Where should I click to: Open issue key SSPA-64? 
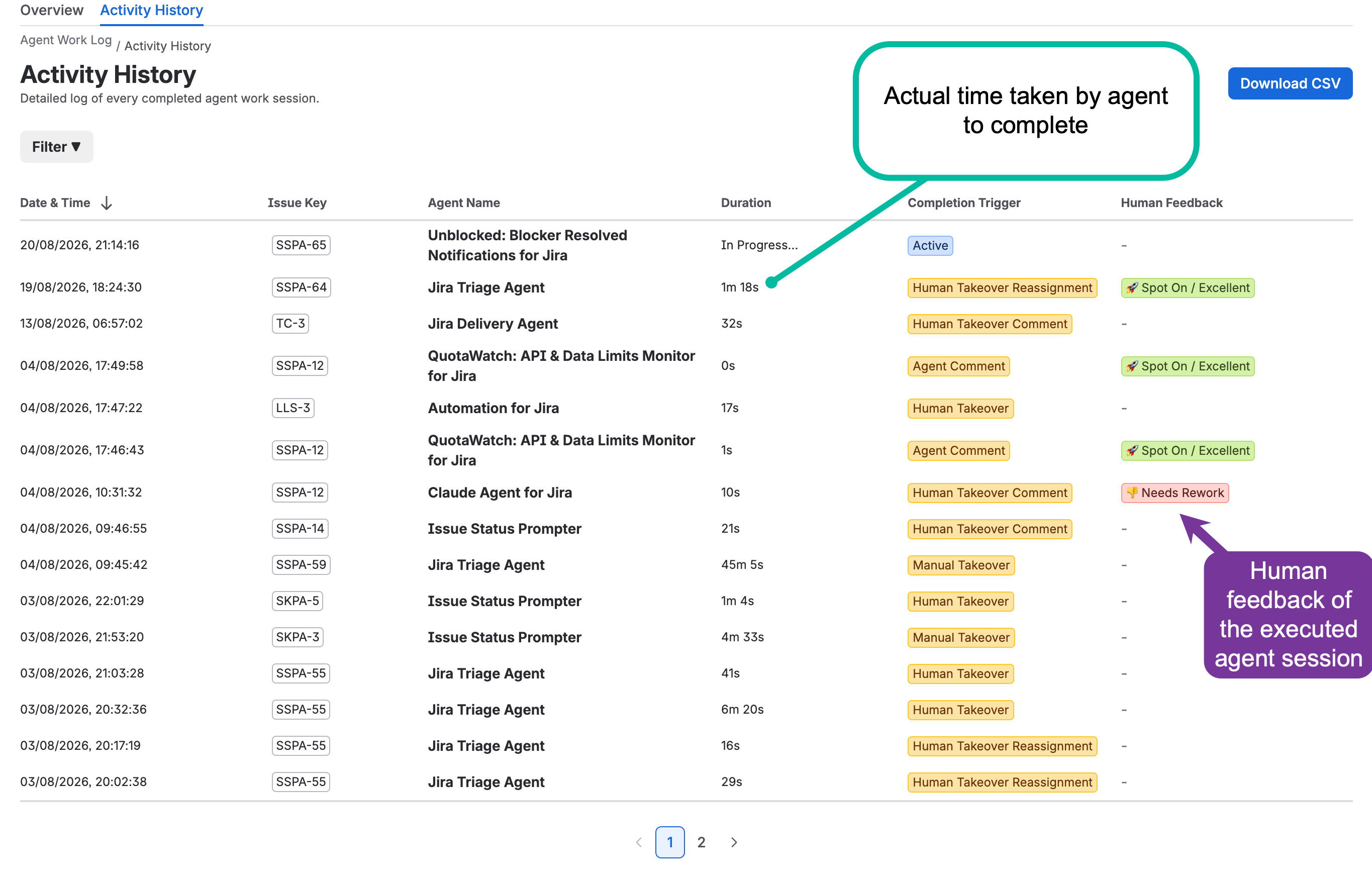pyautogui.click(x=301, y=287)
